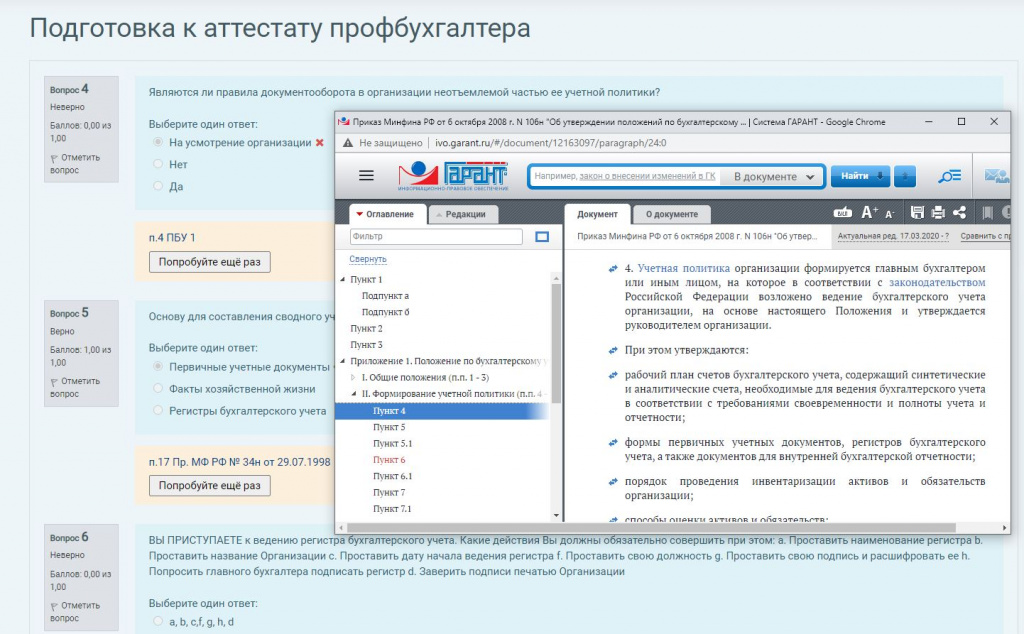Click the decrease font size A- icon
Image resolution: width=1024 pixels, height=634 pixels.
(x=890, y=213)
